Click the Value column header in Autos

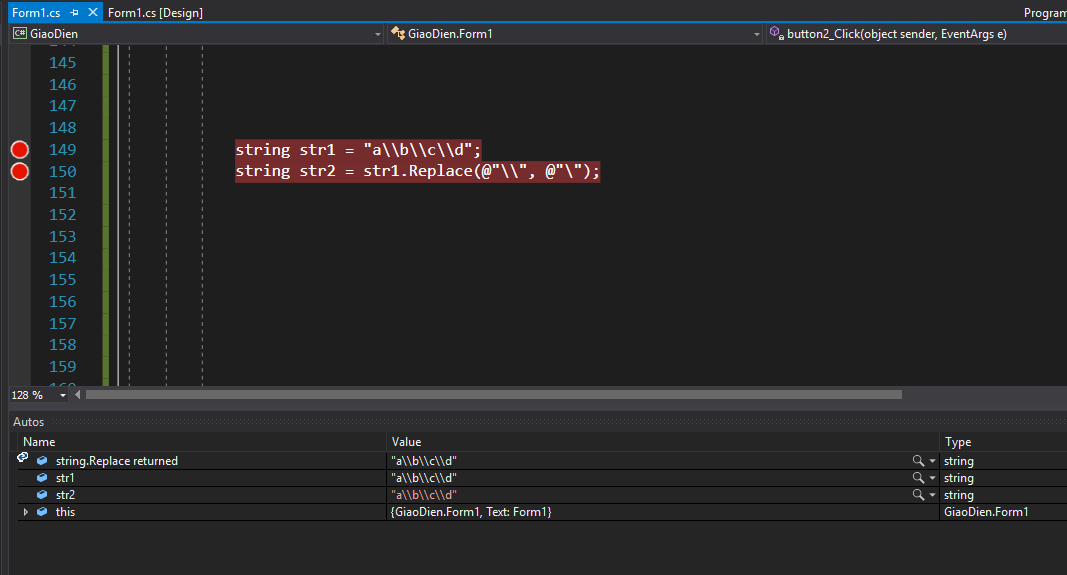407,442
